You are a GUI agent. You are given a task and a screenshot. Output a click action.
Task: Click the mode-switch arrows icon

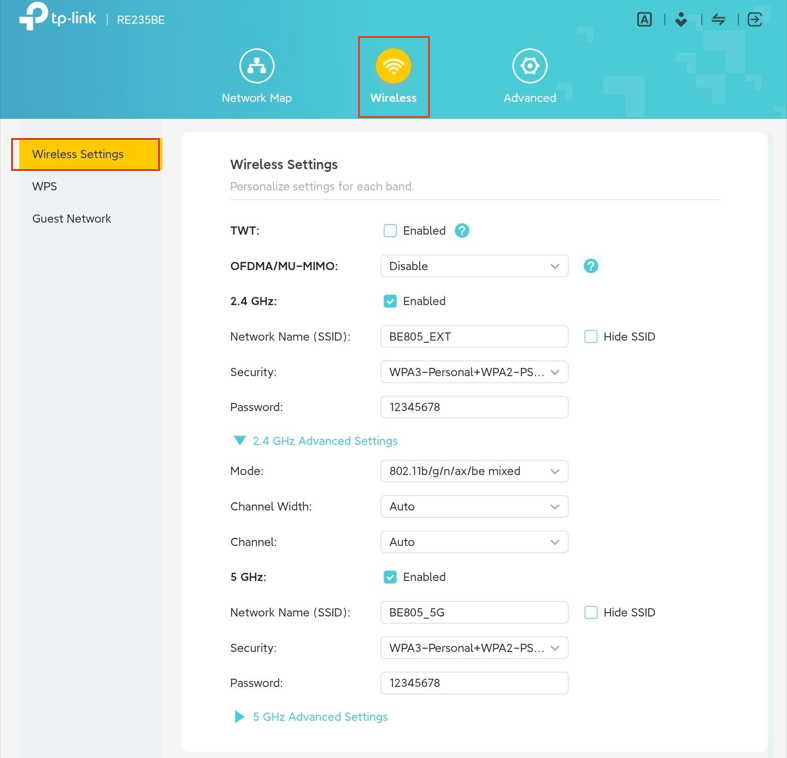(x=718, y=20)
